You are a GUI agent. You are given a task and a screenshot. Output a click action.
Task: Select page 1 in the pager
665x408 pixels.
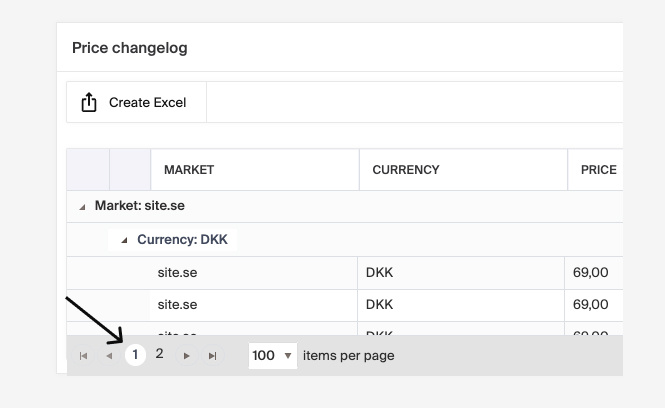135,355
